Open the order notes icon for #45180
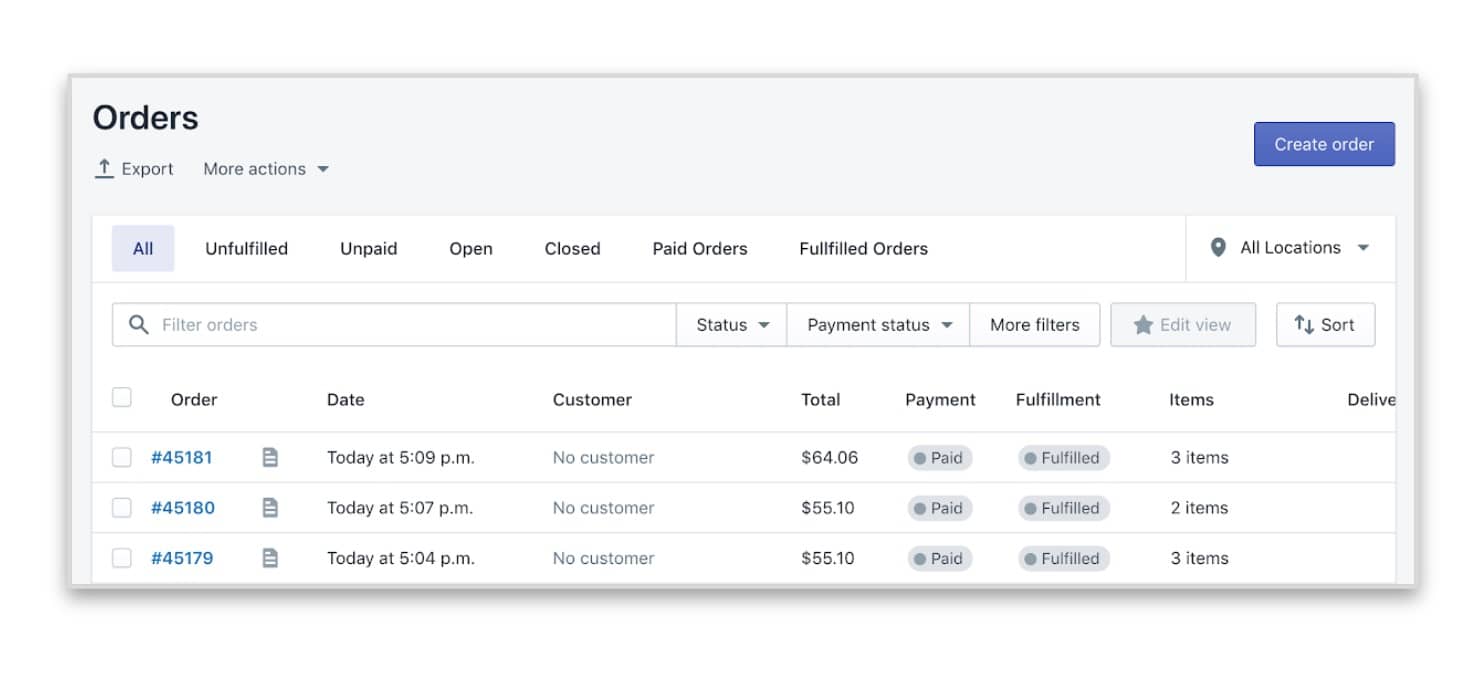 coord(269,507)
